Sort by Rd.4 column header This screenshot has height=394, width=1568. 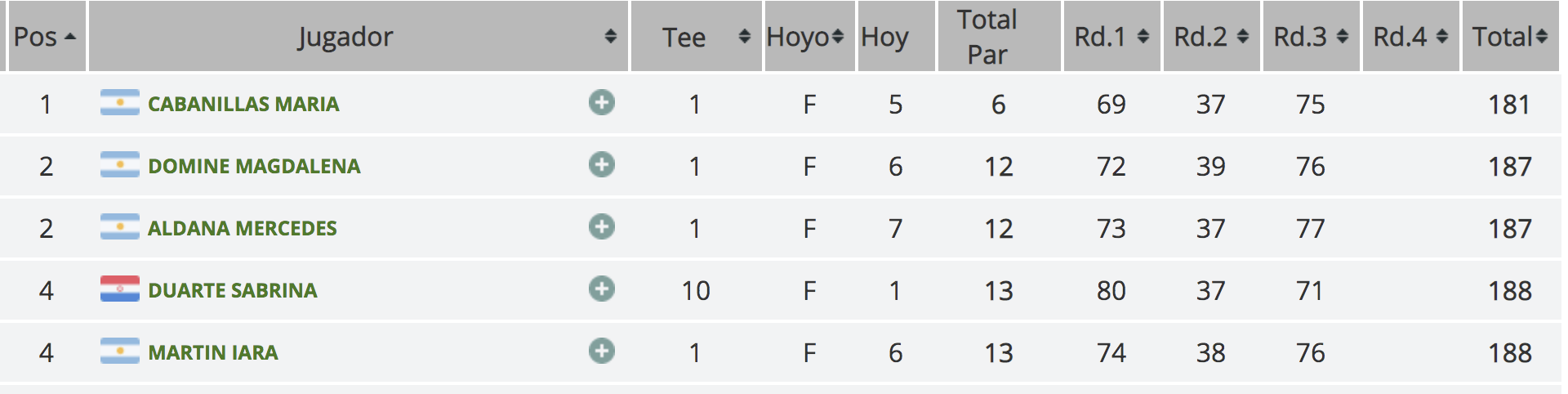[x=1411, y=36]
